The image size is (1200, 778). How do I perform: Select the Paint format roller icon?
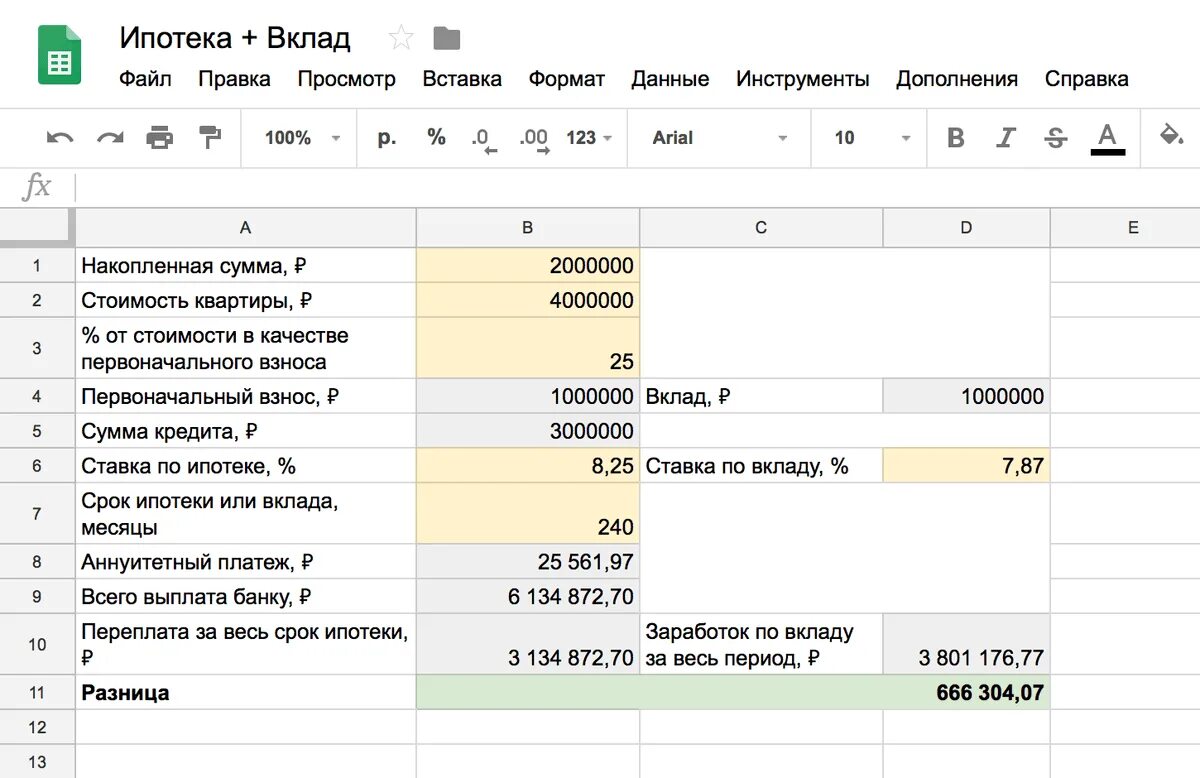[x=211, y=138]
